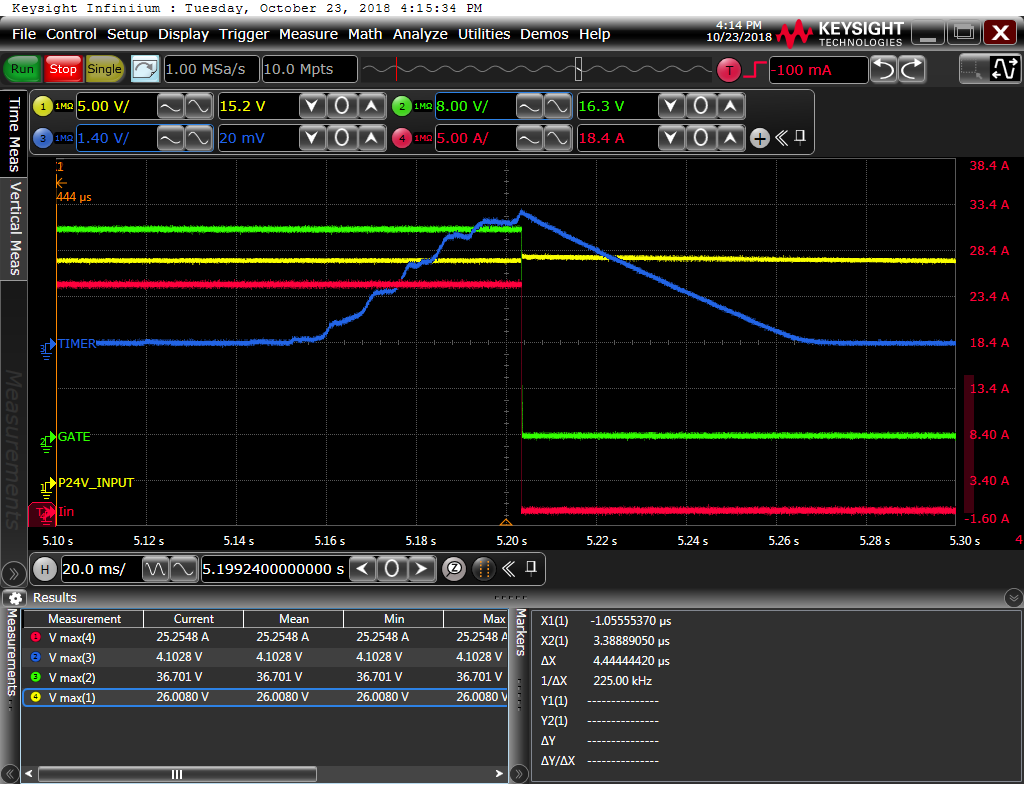Click channel 1 offset up arrow
Viewport: 1034px width, 794px height.
(371, 106)
